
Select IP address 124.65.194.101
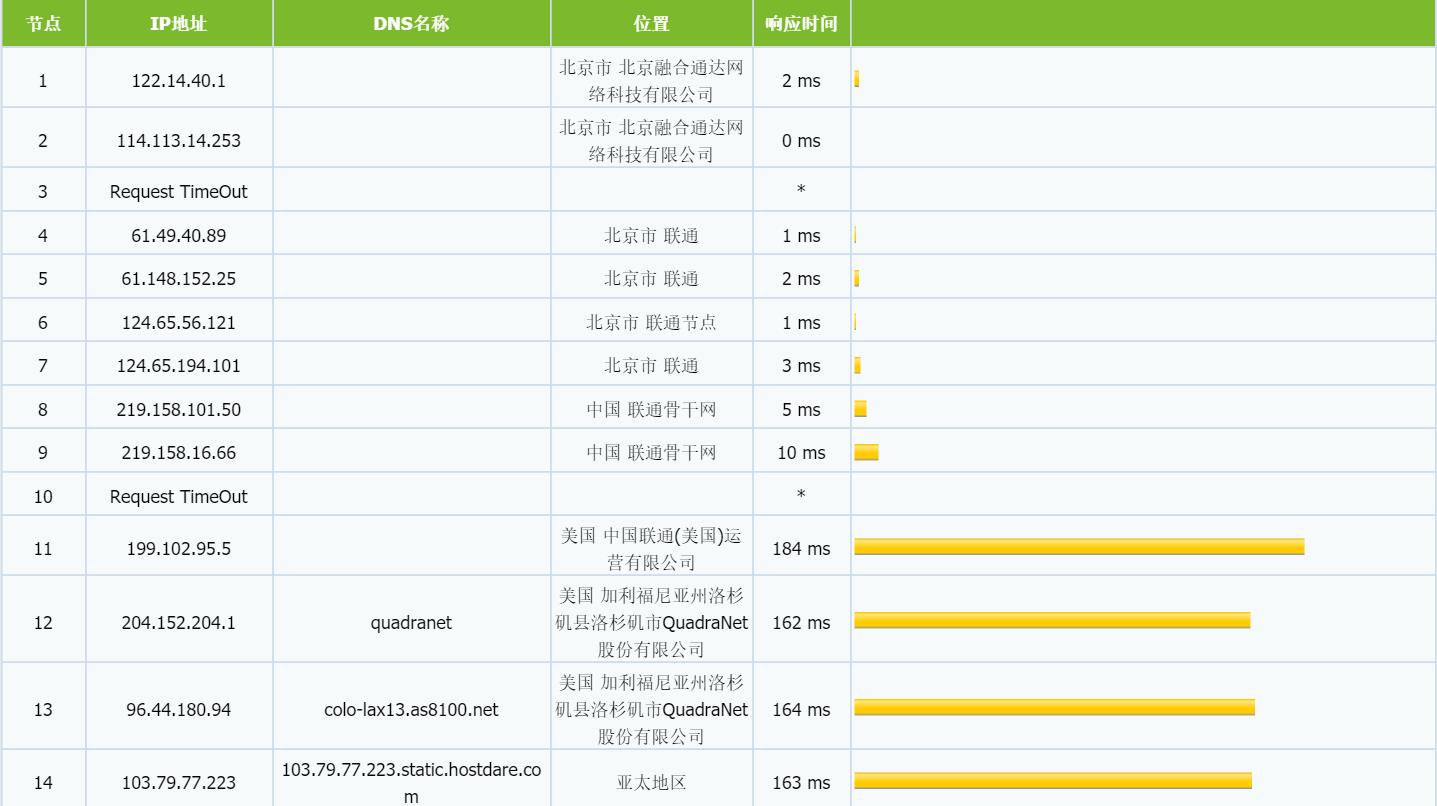179,366
